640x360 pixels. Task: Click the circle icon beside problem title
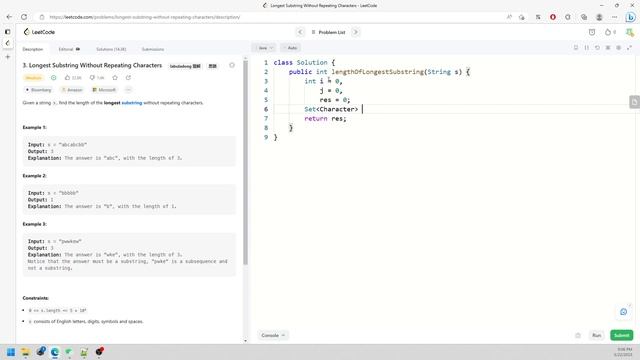click(x=232, y=65)
